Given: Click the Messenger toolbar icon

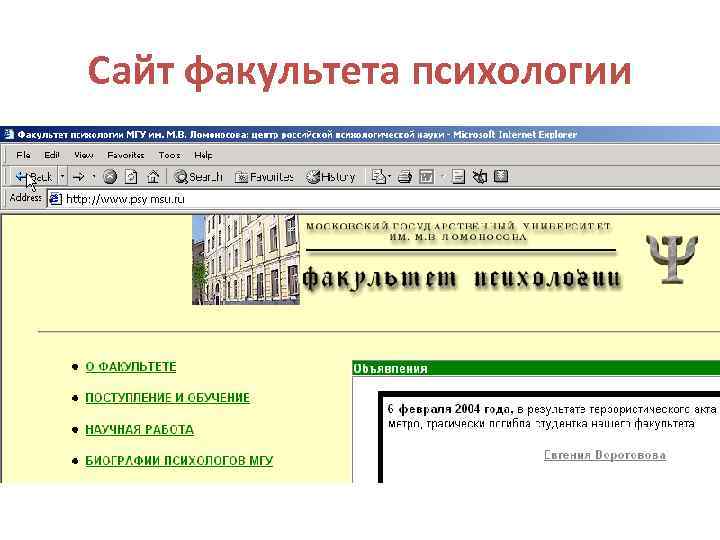Looking at the screenshot, I should [480, 177].
